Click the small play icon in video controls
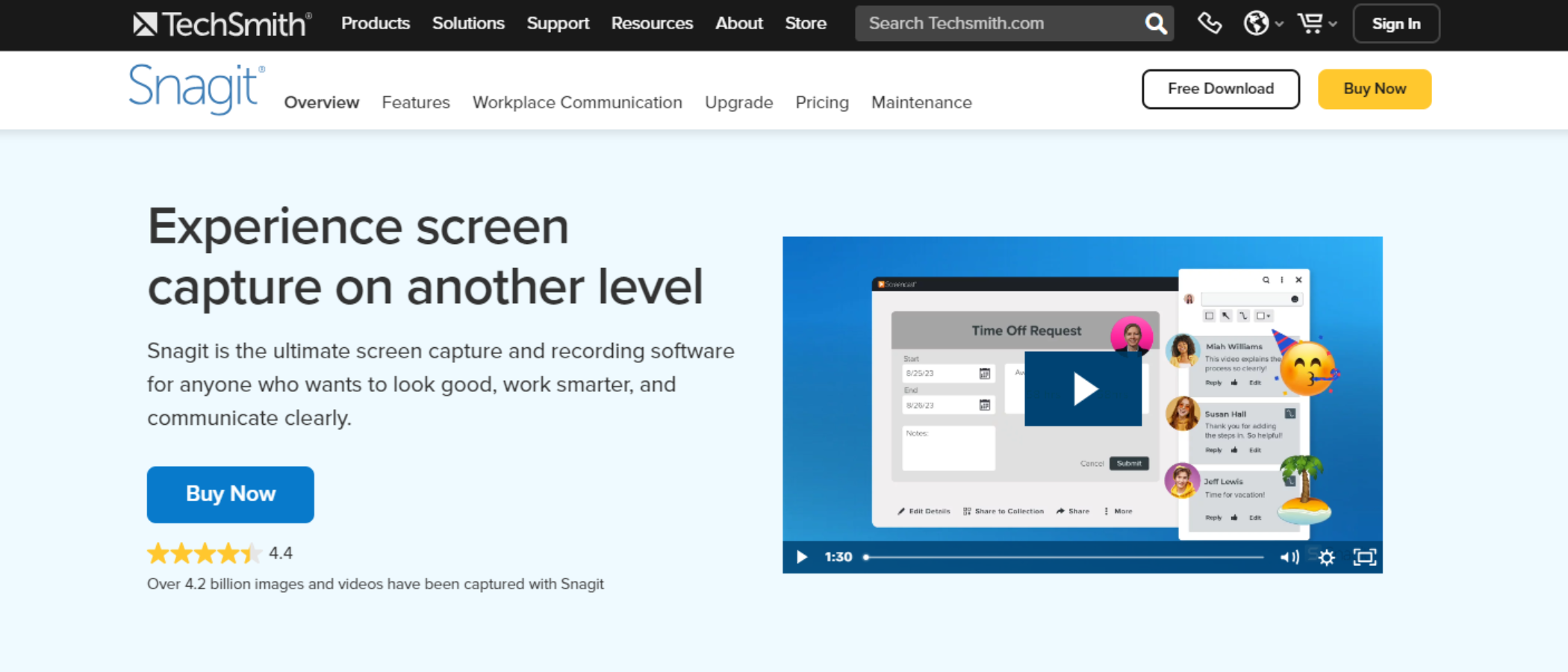The height and width of the screenshot is (672, 1568). tap(801, 557)
